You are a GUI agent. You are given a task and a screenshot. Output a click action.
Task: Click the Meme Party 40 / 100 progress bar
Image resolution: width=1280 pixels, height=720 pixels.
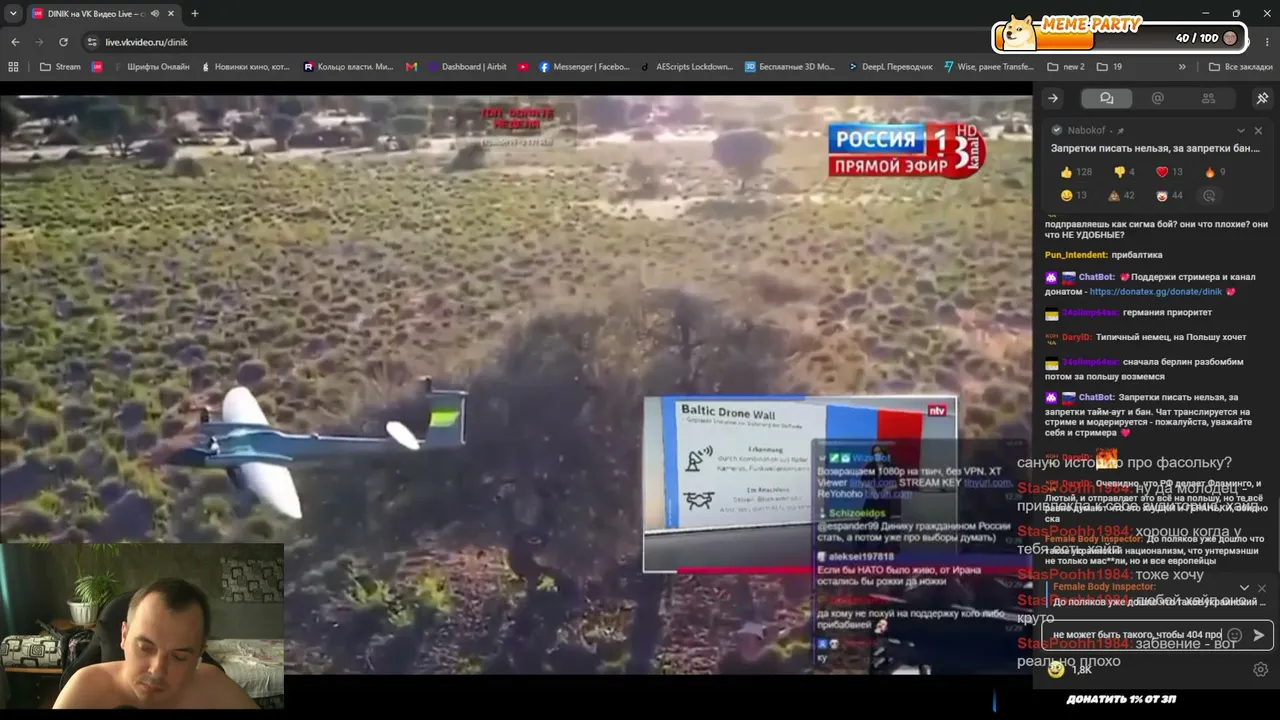(1120, 38)
